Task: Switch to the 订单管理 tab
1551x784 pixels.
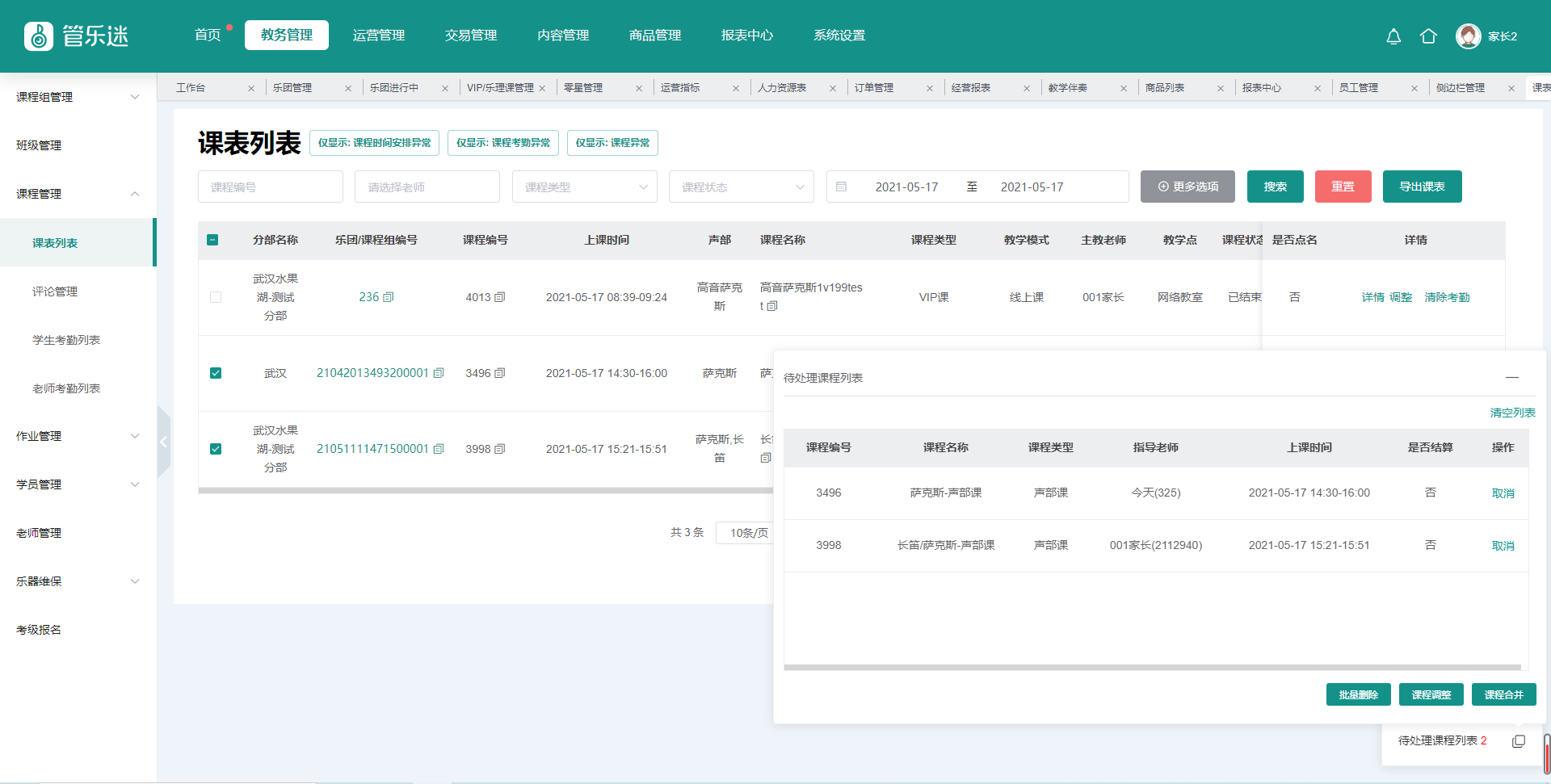Action: point(874,88)
